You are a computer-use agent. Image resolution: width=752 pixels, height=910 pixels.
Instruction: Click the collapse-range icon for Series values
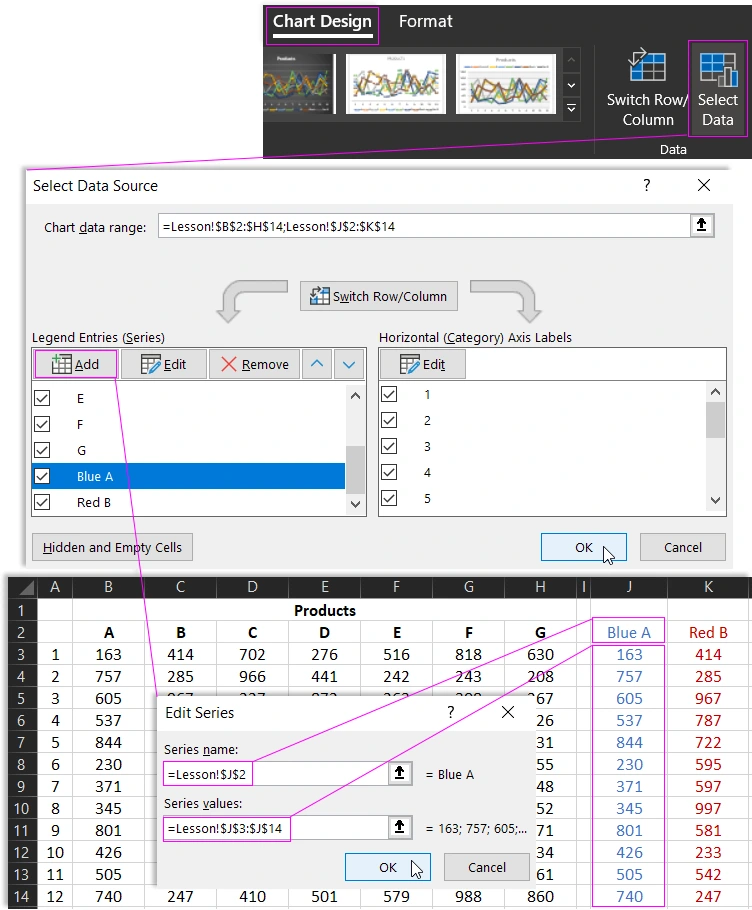[399, 828]
